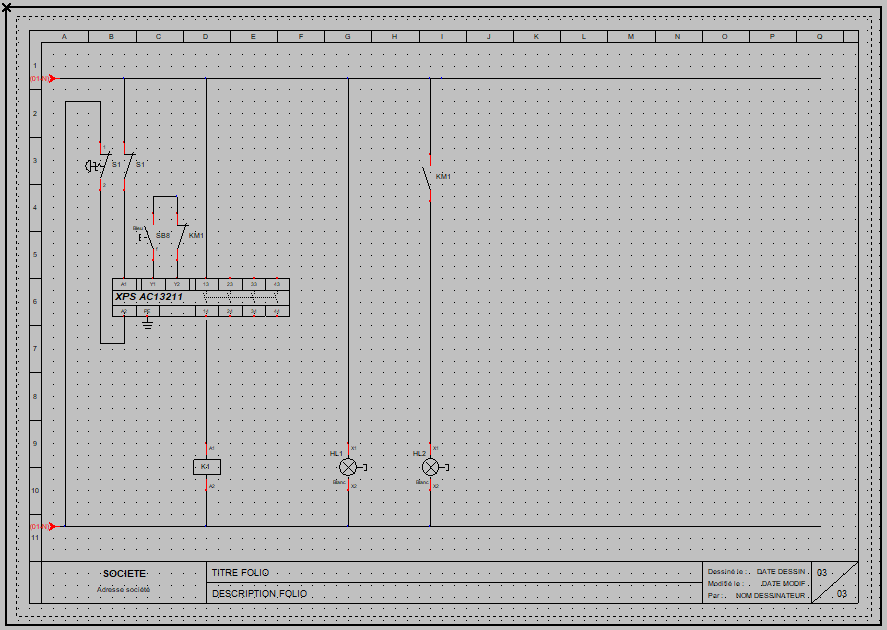Click the HL2 indicator lamp symbol
Viewport: 887px width, 630px height.
click(x=433, y=467)
